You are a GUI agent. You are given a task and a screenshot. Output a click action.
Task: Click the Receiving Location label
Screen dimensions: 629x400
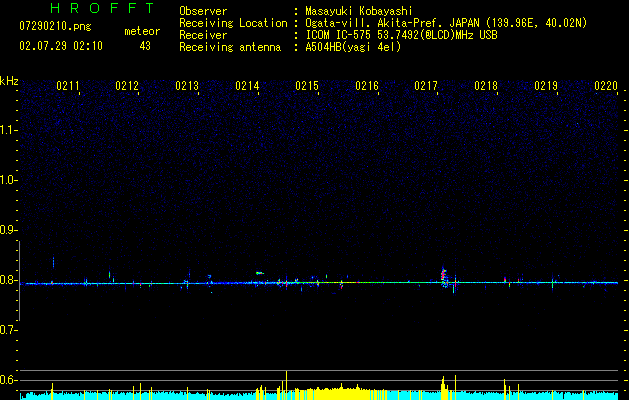233,23
